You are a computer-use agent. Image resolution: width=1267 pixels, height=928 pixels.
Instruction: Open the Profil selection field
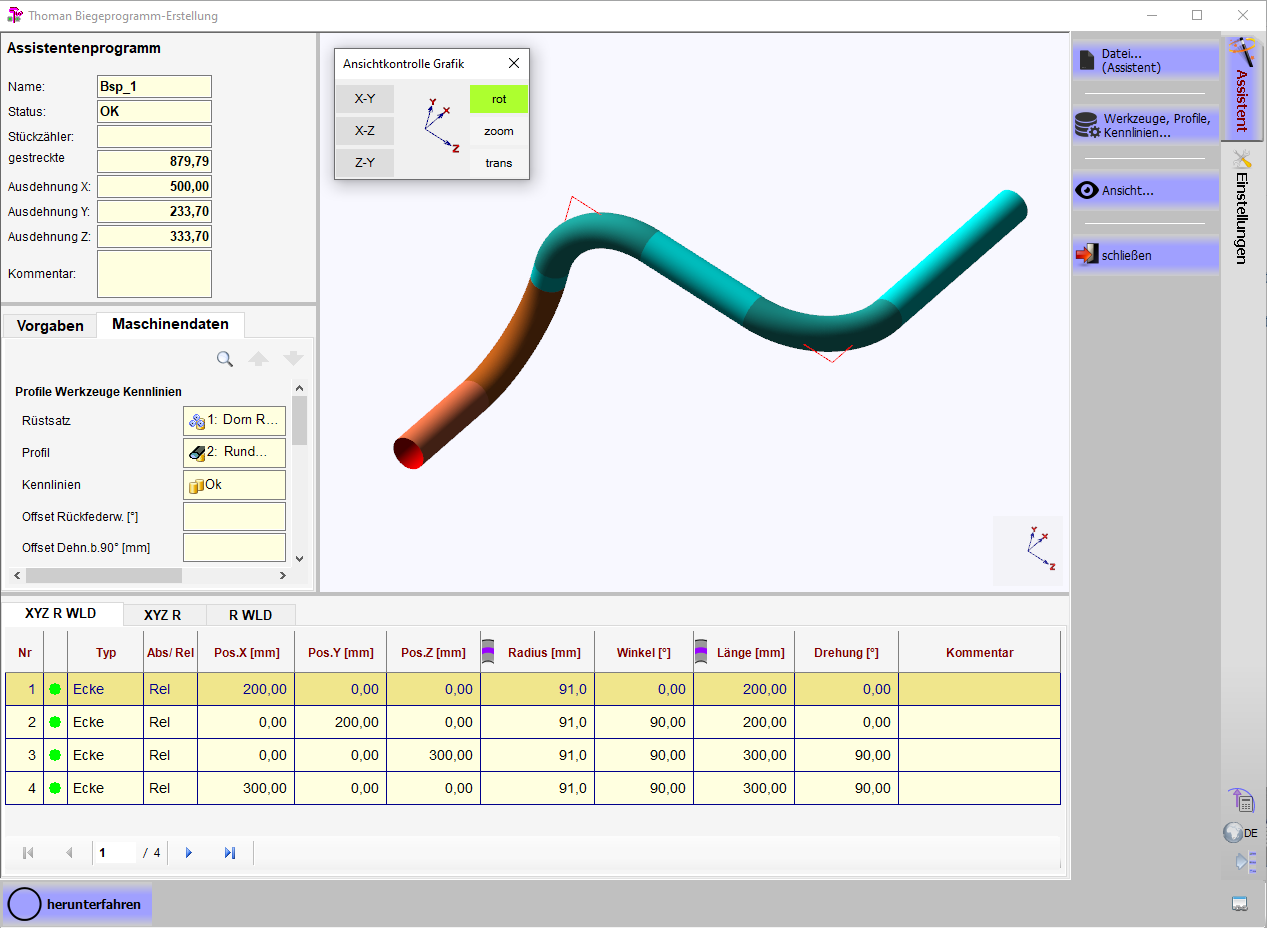pos(234,453)
